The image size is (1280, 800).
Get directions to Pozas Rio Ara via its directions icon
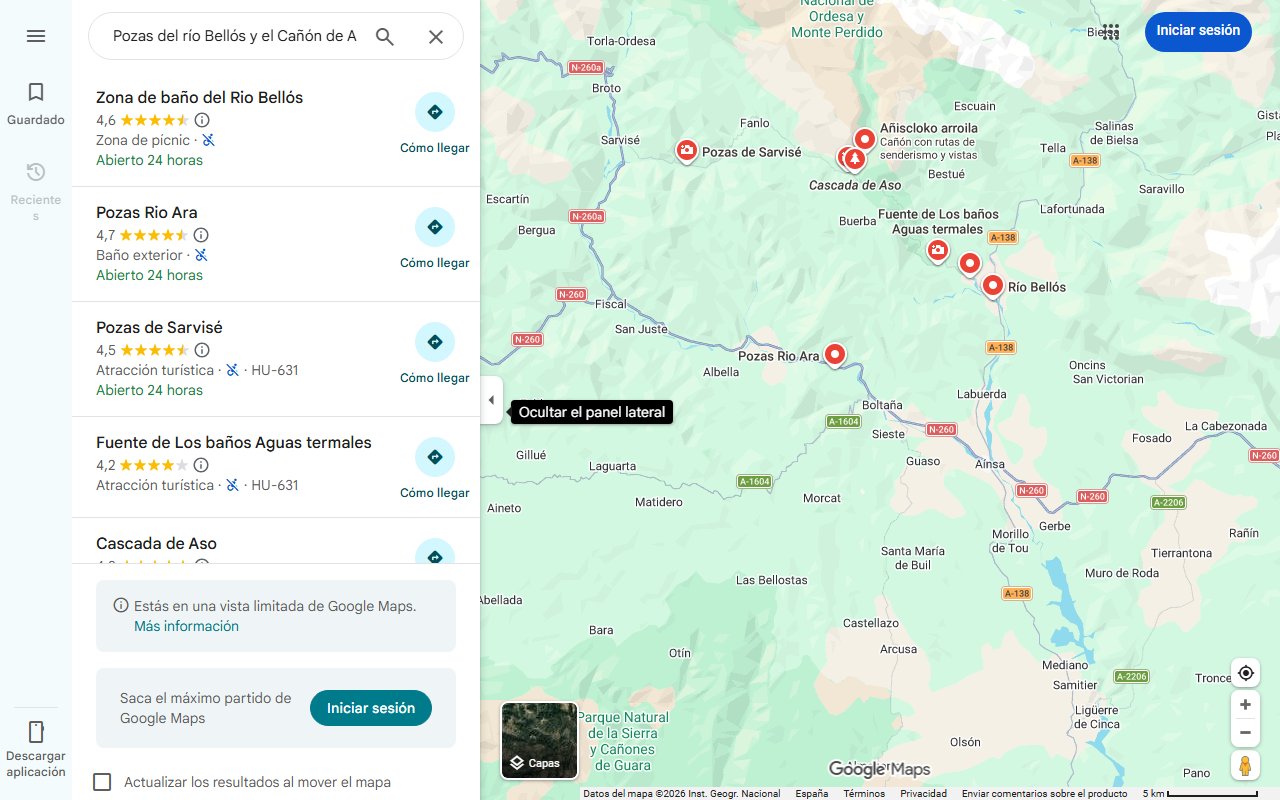(x=435, y=227)
